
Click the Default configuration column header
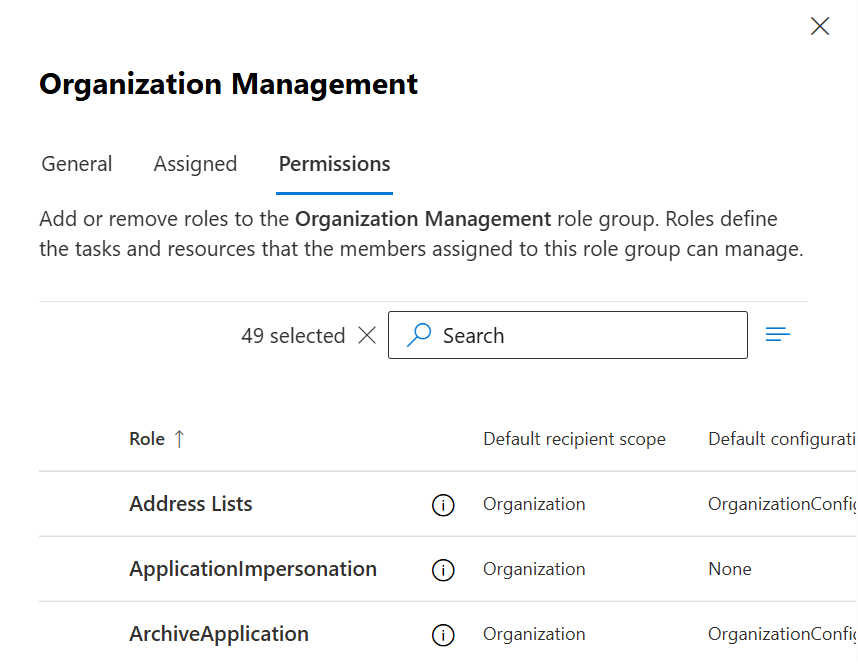(782, 439)
